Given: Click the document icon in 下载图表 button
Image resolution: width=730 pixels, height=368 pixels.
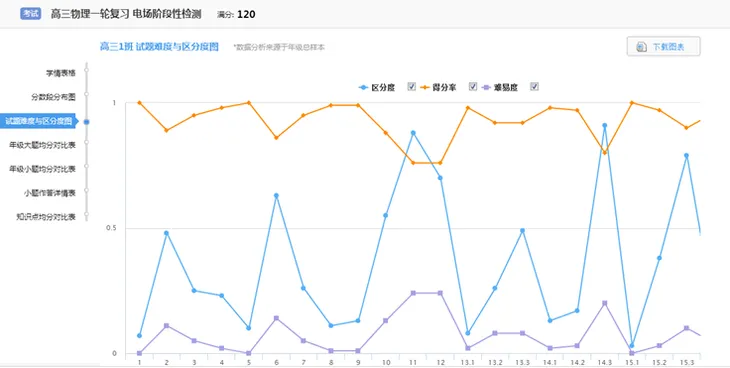Looking at the screenshot, I should click(642, 47).
